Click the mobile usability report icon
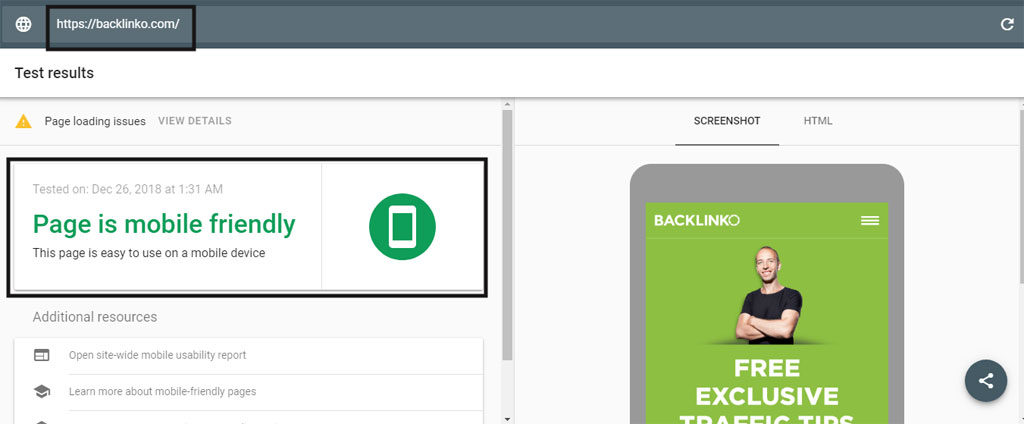The height and width of the screenshot is (424, 1024). tap(42, 355)
